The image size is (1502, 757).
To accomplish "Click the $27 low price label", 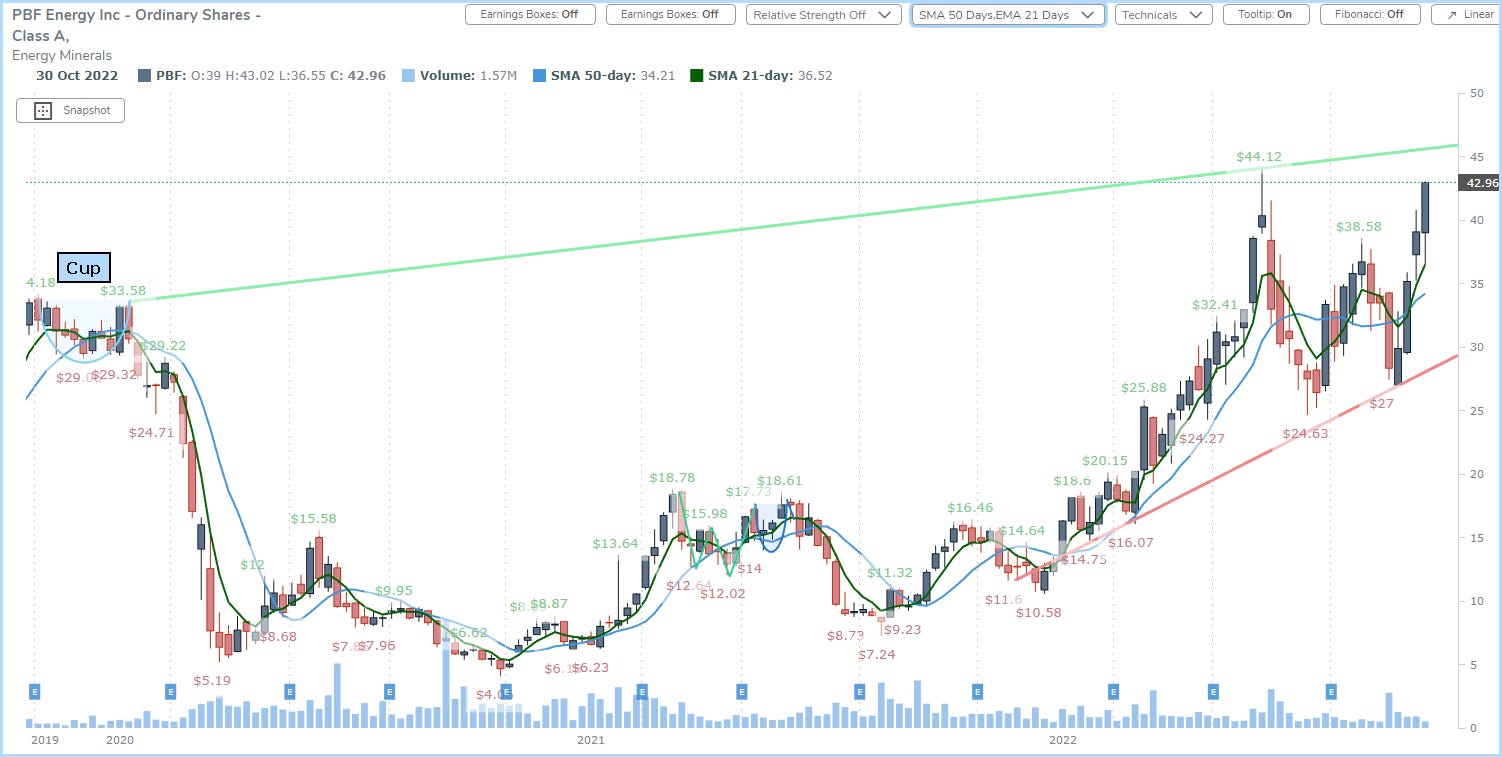I will pyautogui.click(x=1381, y=403).
